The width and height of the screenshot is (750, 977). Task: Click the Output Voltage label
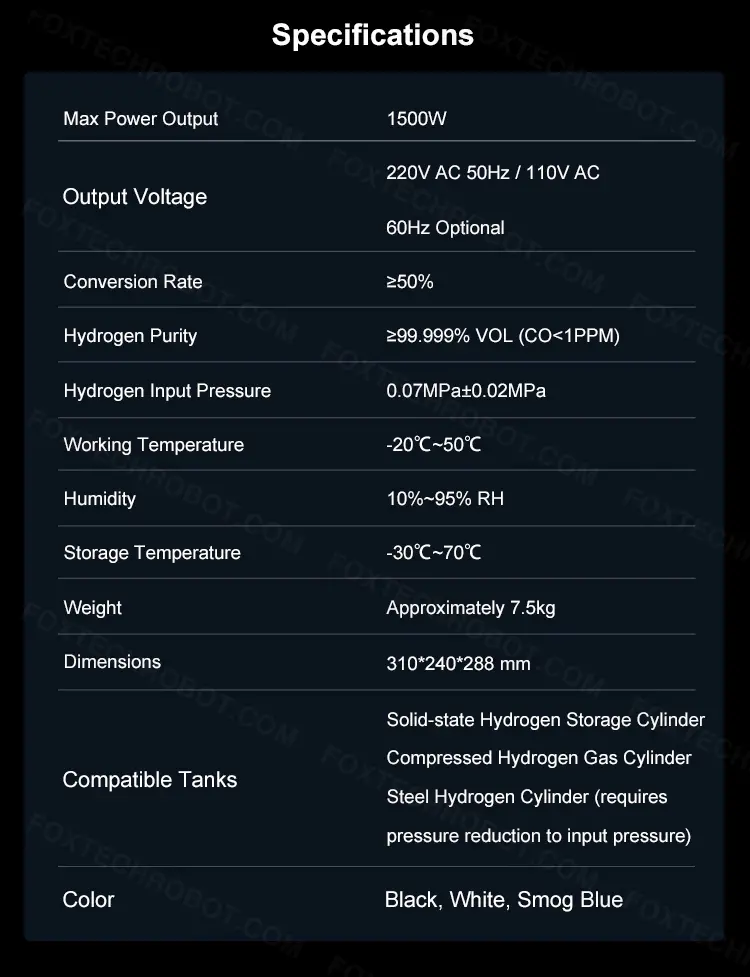coord(135,197)
